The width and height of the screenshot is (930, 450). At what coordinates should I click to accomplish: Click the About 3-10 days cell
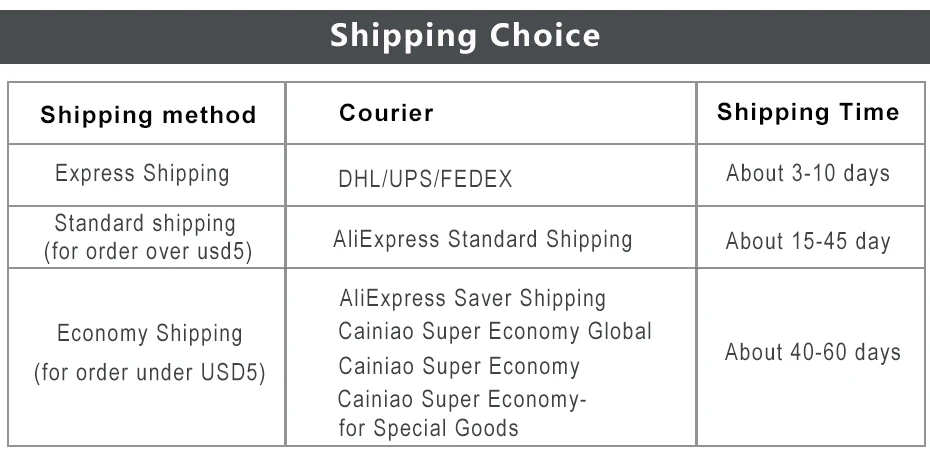pos(808,174)
